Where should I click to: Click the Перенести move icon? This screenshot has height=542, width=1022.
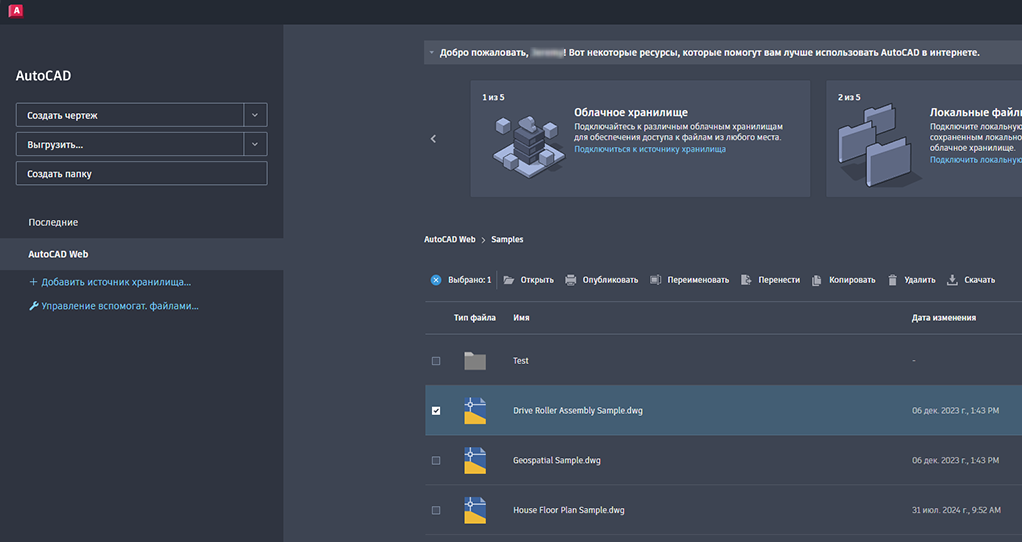click(746, 280)
